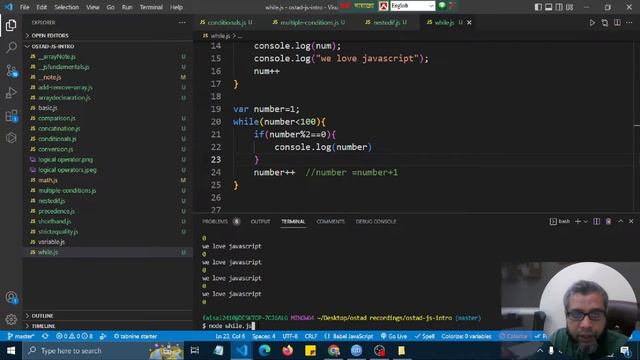Click the master branch in status bar
This screenshot has width=640, height=360.
(x=21, y=336)
